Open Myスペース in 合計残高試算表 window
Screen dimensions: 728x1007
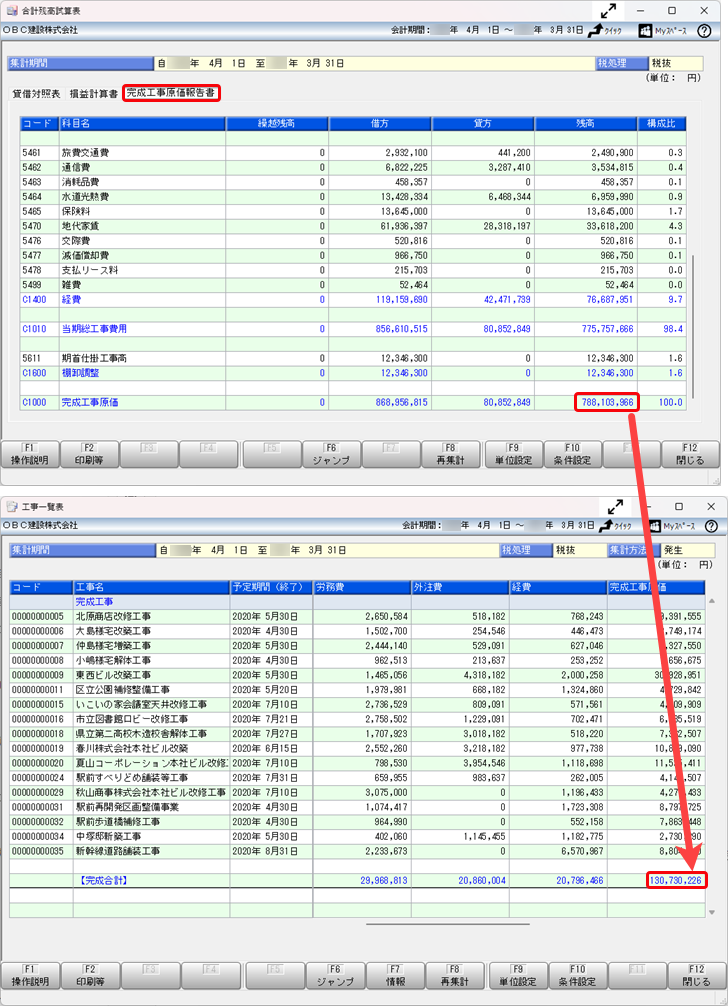coord(663,31)
